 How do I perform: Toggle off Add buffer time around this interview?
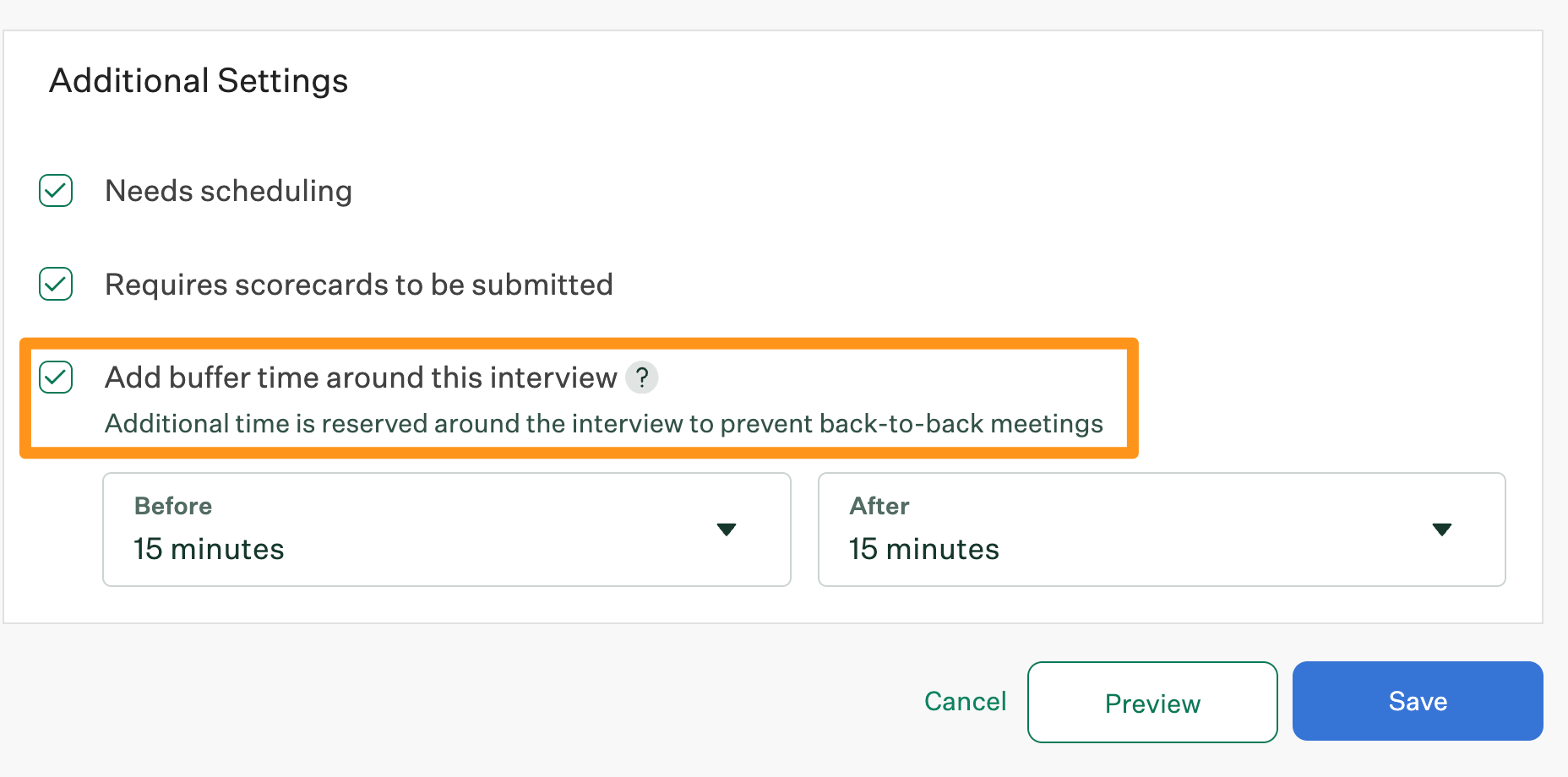tap(55, 378)
